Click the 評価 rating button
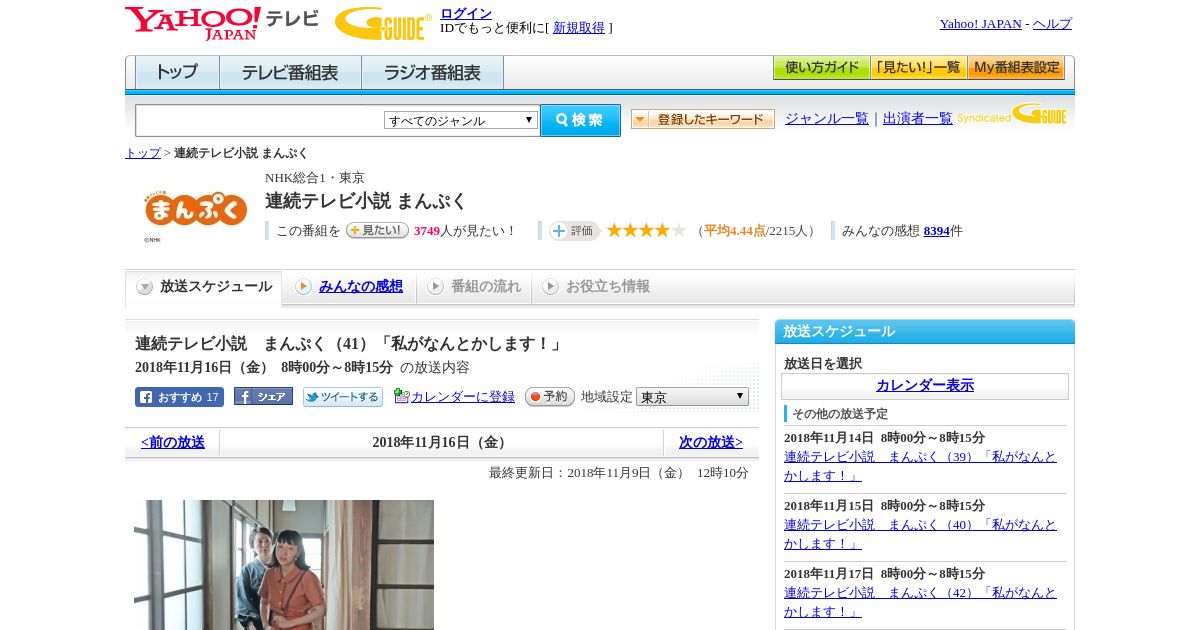 (574, 231)
